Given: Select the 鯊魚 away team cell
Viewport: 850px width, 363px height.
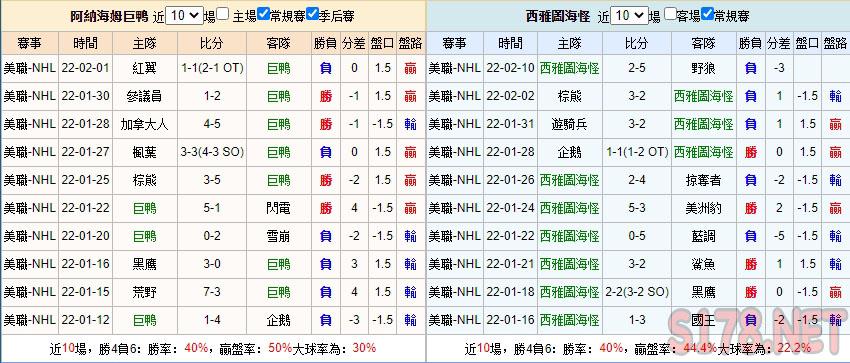Looking at the screenshot, I should (x=704, y=264).
